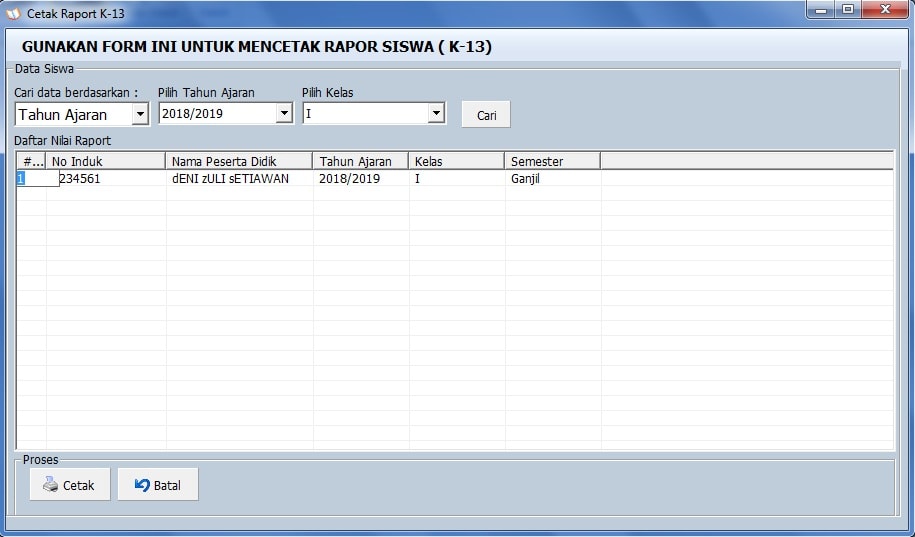This screenshot has height=537, width=915.
Task: Click the Ganjil semester cell
Action: click(525, 179)
